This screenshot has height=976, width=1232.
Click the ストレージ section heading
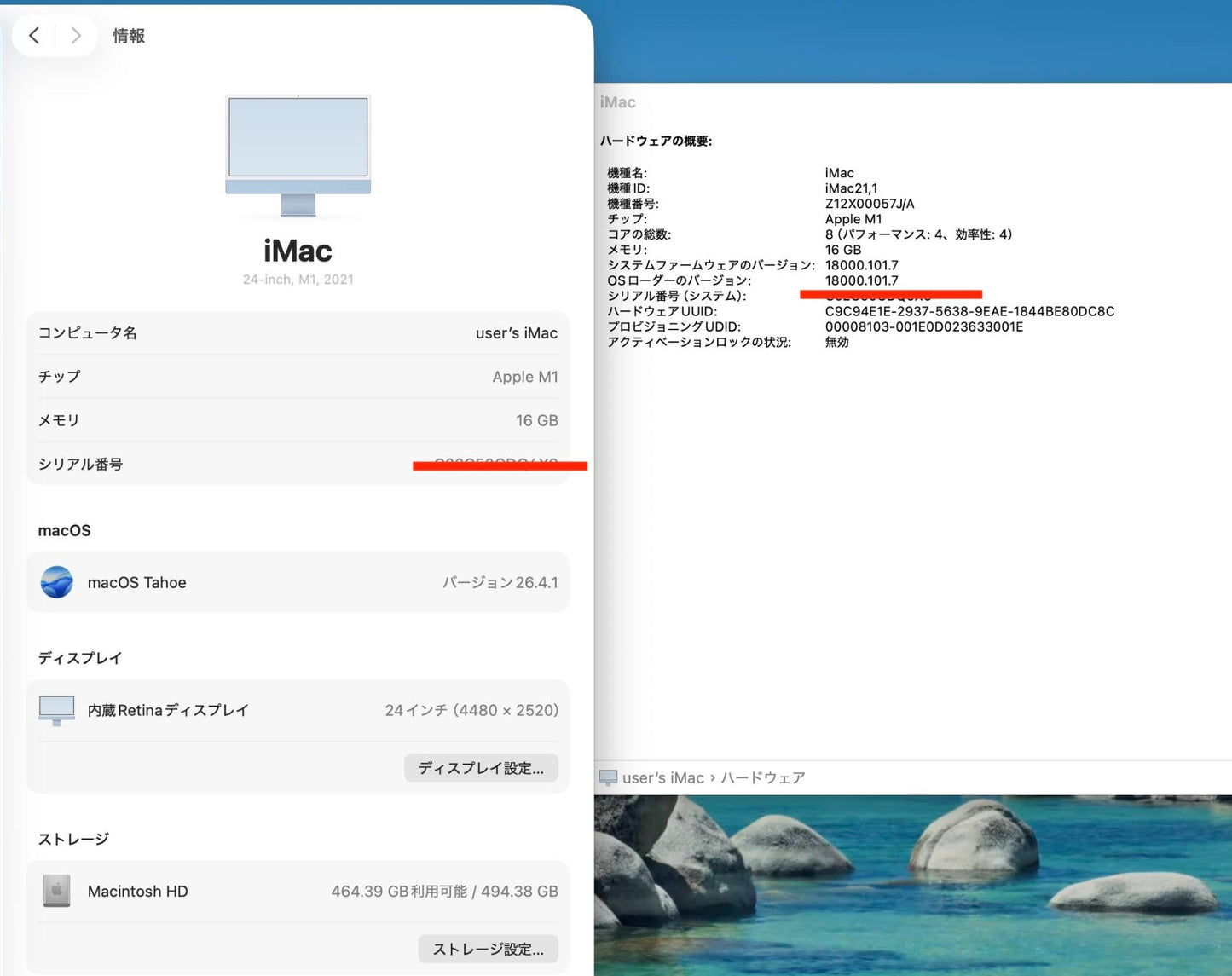(73, 839)
